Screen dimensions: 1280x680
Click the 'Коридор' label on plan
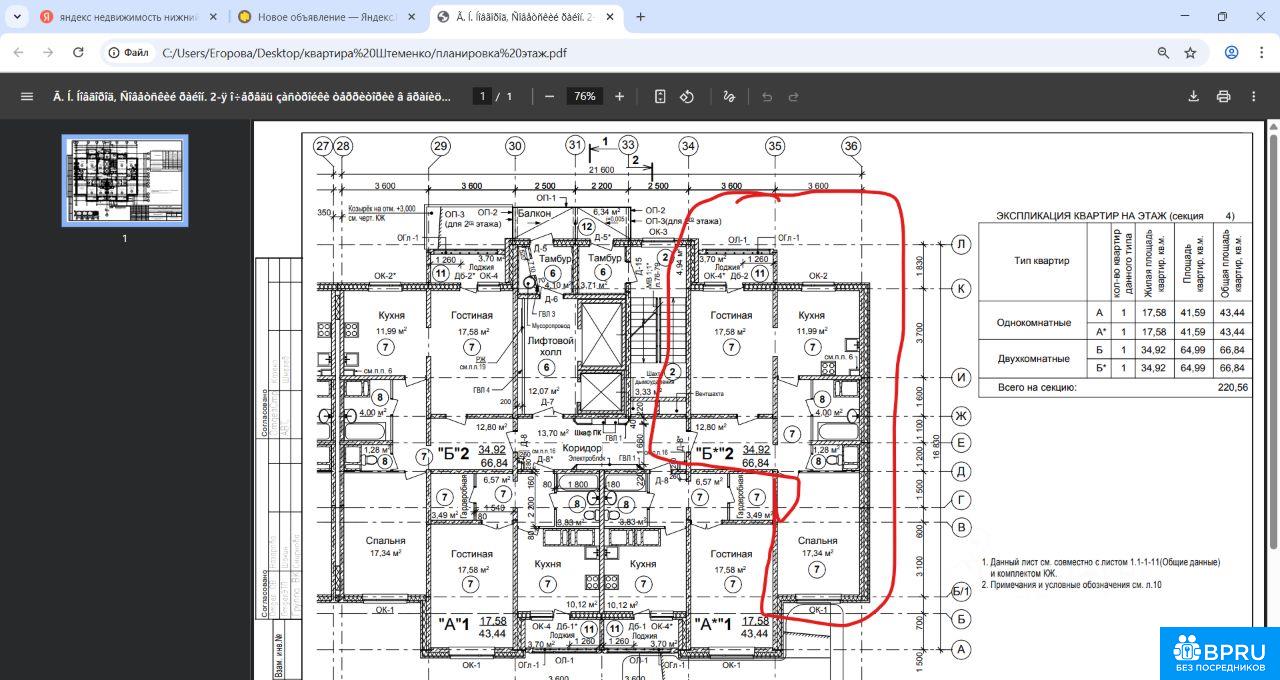click(x=582, y=448)
